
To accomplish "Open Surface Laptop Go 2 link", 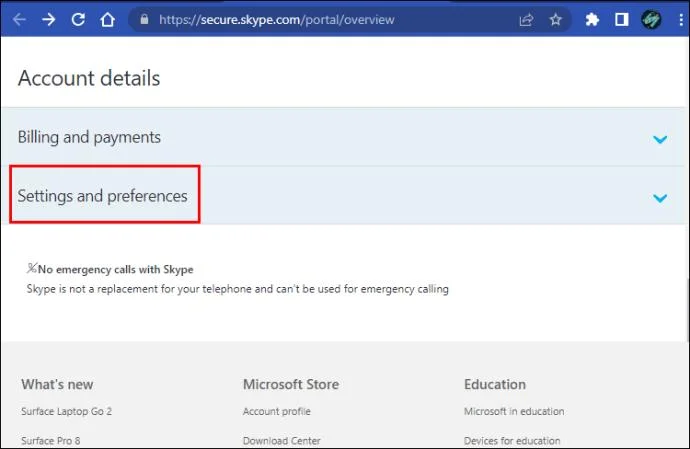I will (x=66, y=411).
